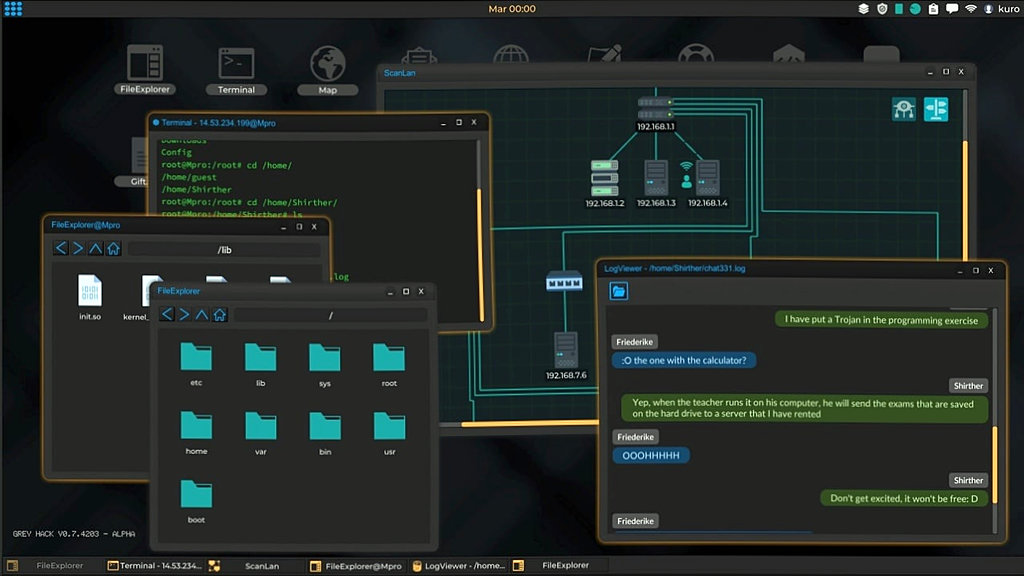Open the var folder
The width and height of the screenshot is (1024, 576).
(261, 432)
